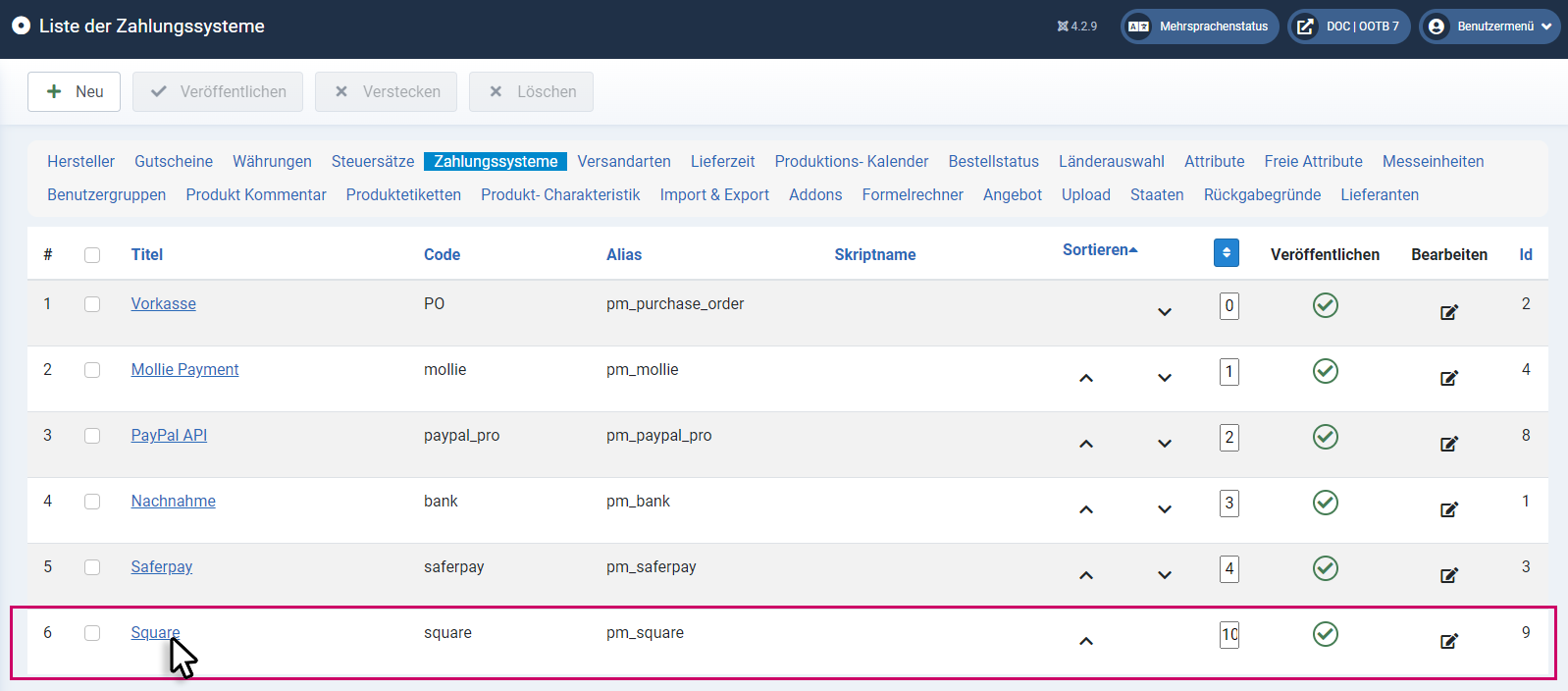The image size is (1568, 691).
Task: Go to the Lieferzeit tab
Action: [723, 161]
